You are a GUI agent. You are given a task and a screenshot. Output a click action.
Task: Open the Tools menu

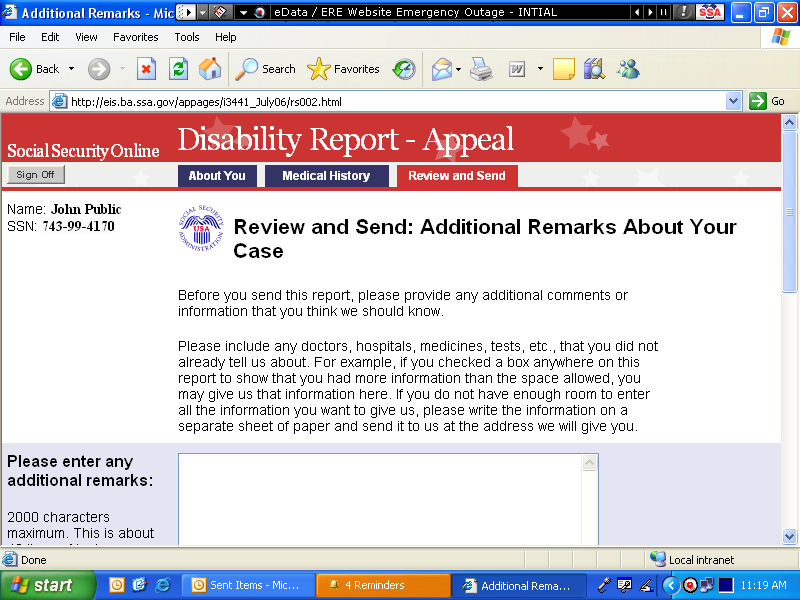[x=187, y=37]
